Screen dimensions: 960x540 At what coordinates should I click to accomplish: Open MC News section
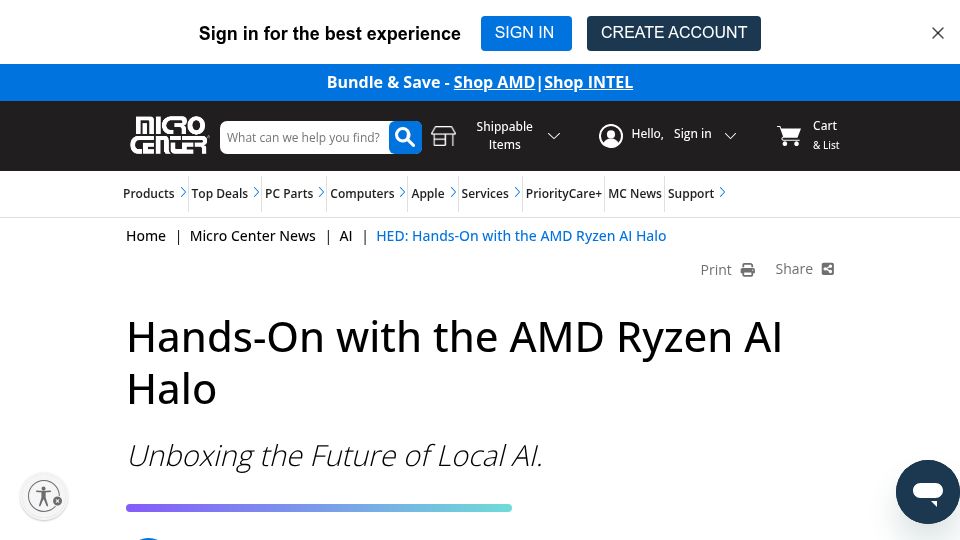click(634, 193)
